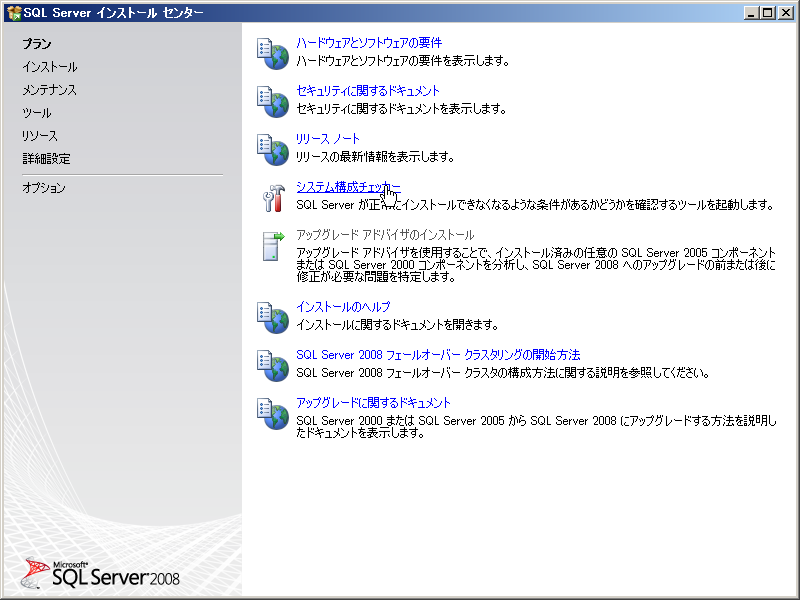Launch the システム構成チェッカー link

pos(348,187)
